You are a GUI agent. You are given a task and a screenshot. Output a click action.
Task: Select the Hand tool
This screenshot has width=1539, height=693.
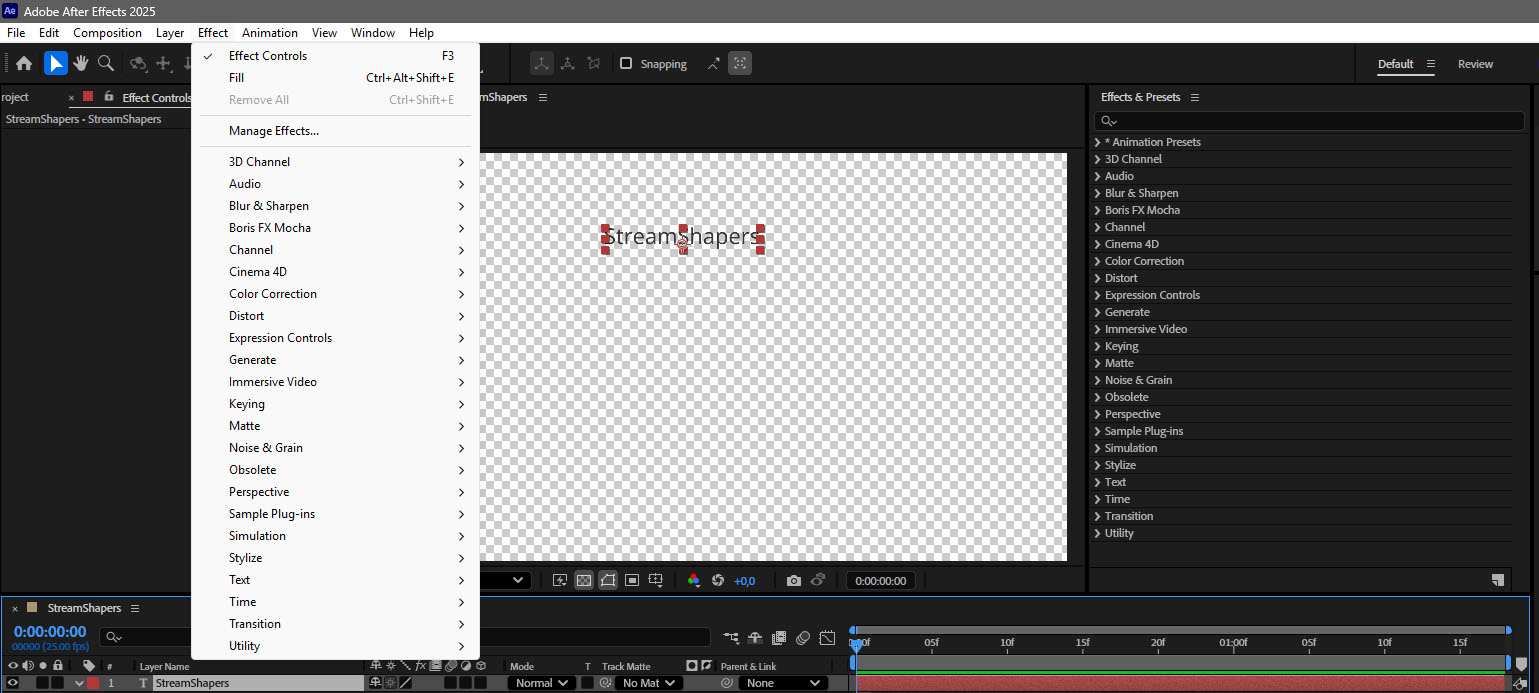[x=81, y=64]
